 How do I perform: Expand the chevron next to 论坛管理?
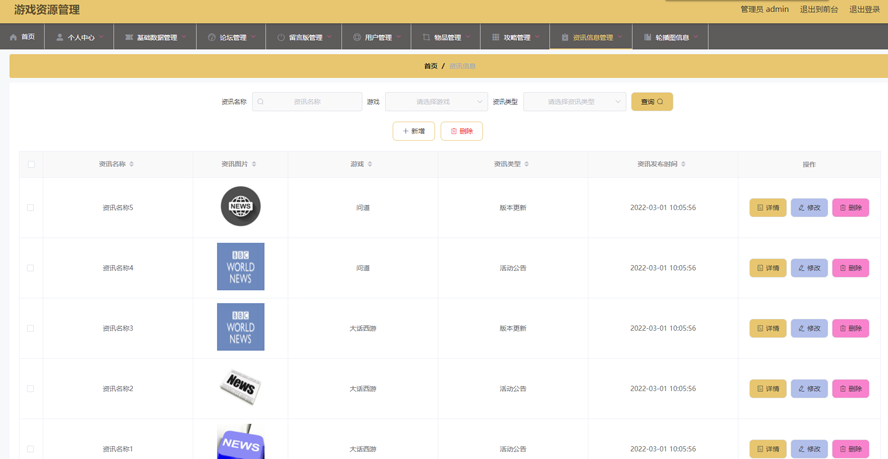253,37
